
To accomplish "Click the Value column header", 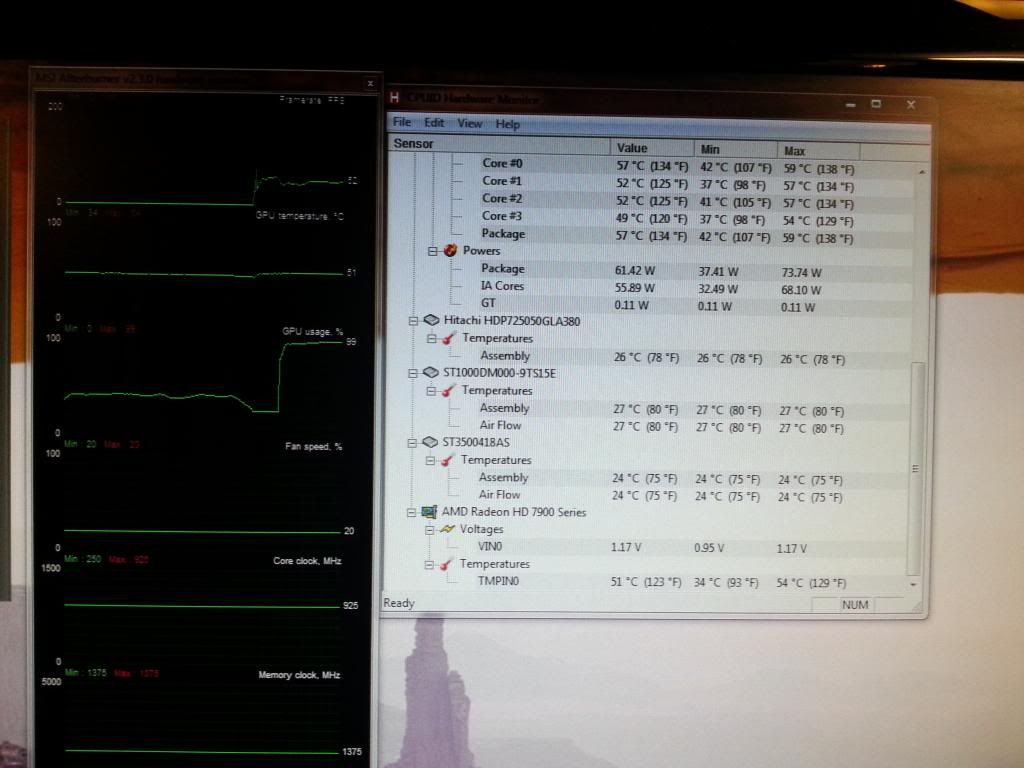I will (652, 148).
